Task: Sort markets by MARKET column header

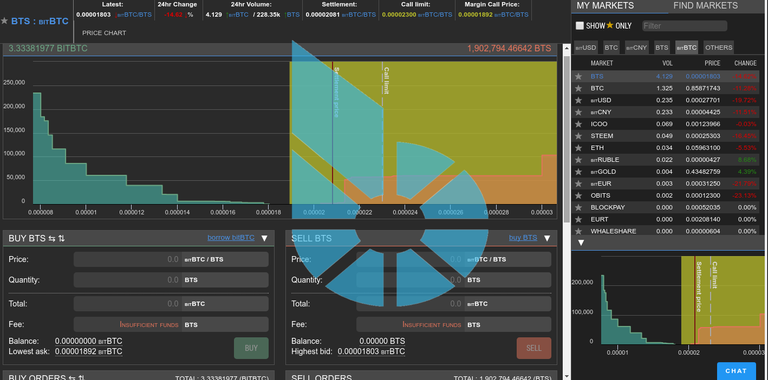Action: point(601,63)
